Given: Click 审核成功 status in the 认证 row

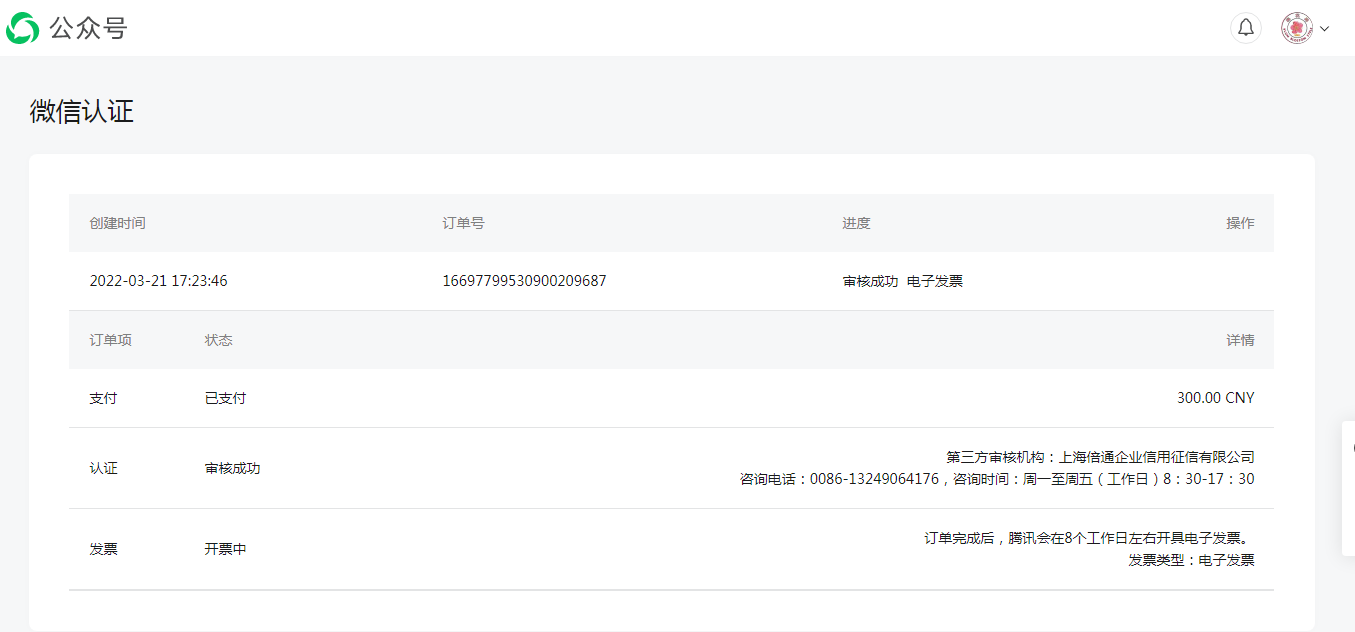Looking at the screenshot, I should [x=232, y=468].
